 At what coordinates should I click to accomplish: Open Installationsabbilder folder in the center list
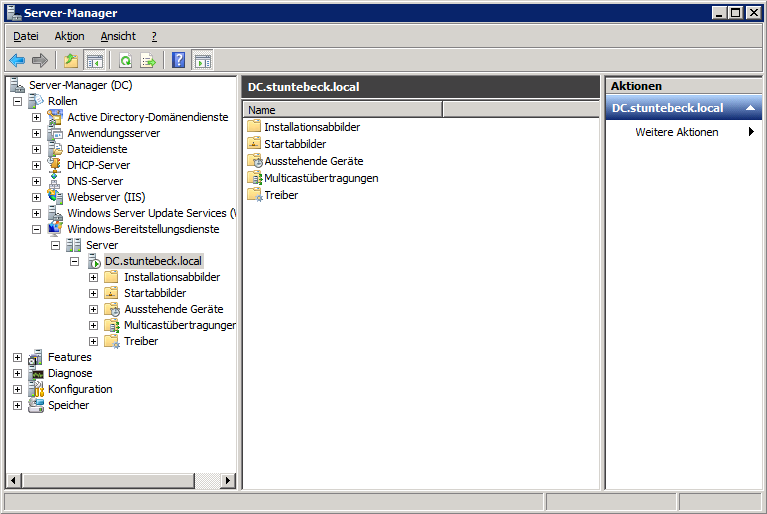pyautogui.click(x=311, y=127)
